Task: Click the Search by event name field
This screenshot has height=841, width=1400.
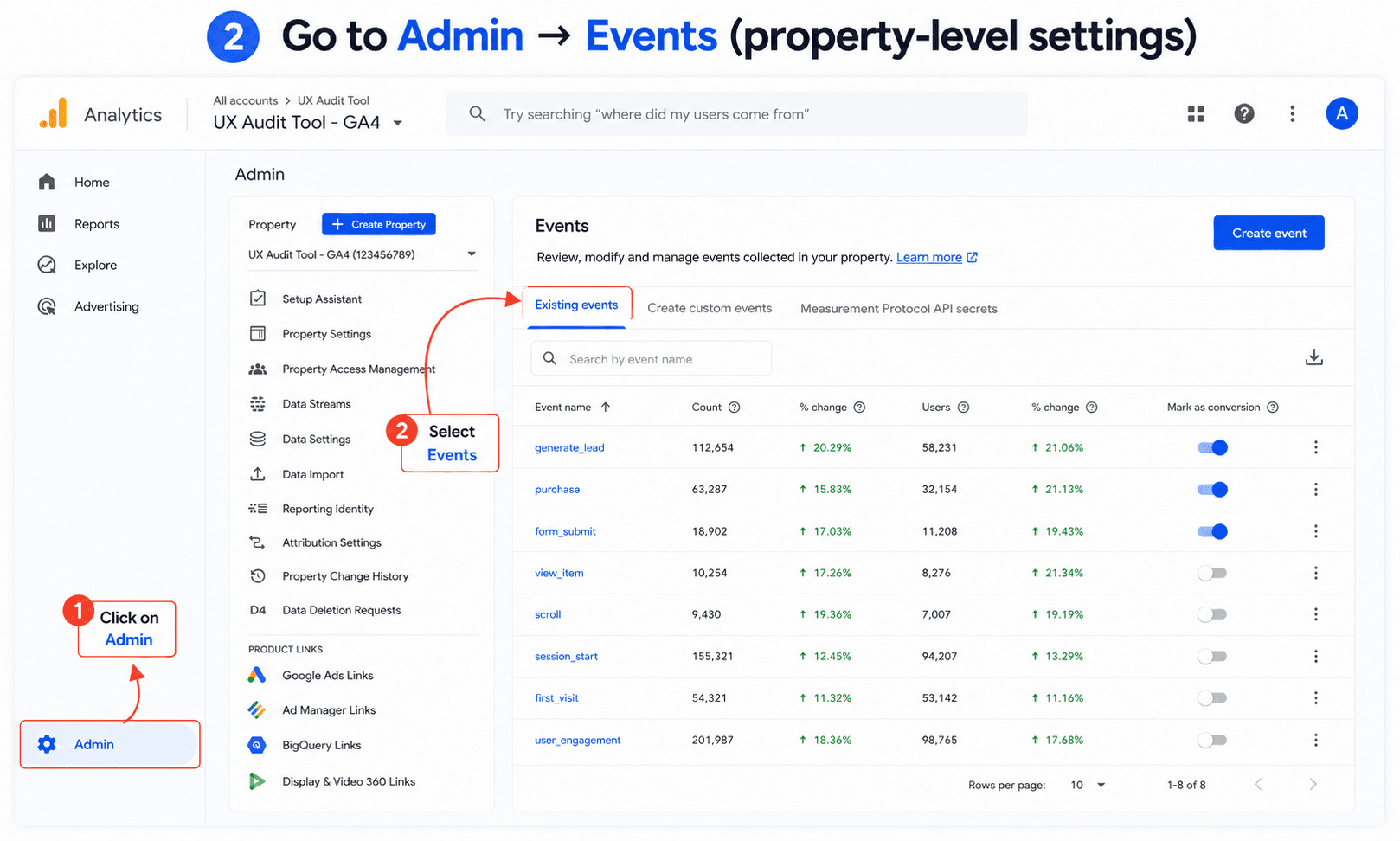Action: click(651, 359)
